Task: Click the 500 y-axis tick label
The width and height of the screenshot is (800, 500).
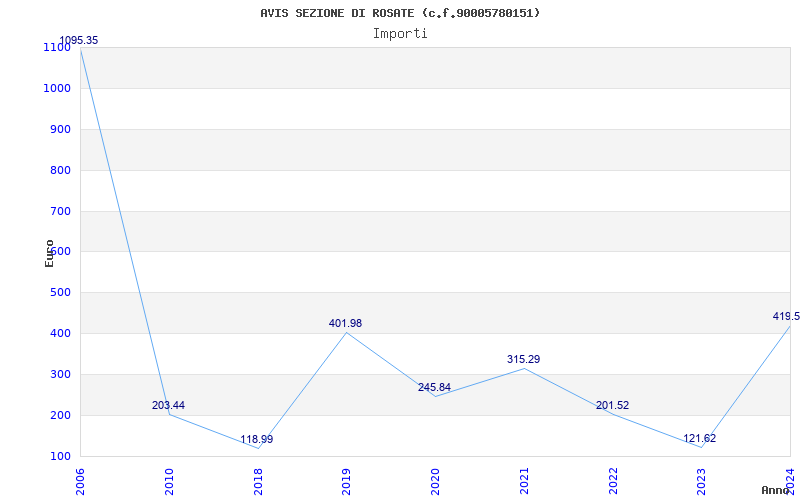Action: coord(60,293)
